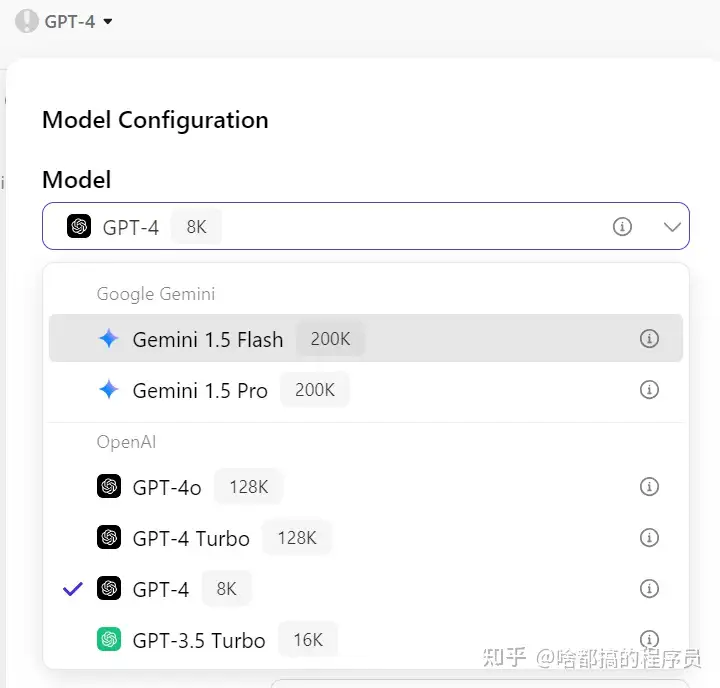720x688 pixels.
Task: Click the 128K badge beside GPT-4o
Action: click(x=248, y=487)
